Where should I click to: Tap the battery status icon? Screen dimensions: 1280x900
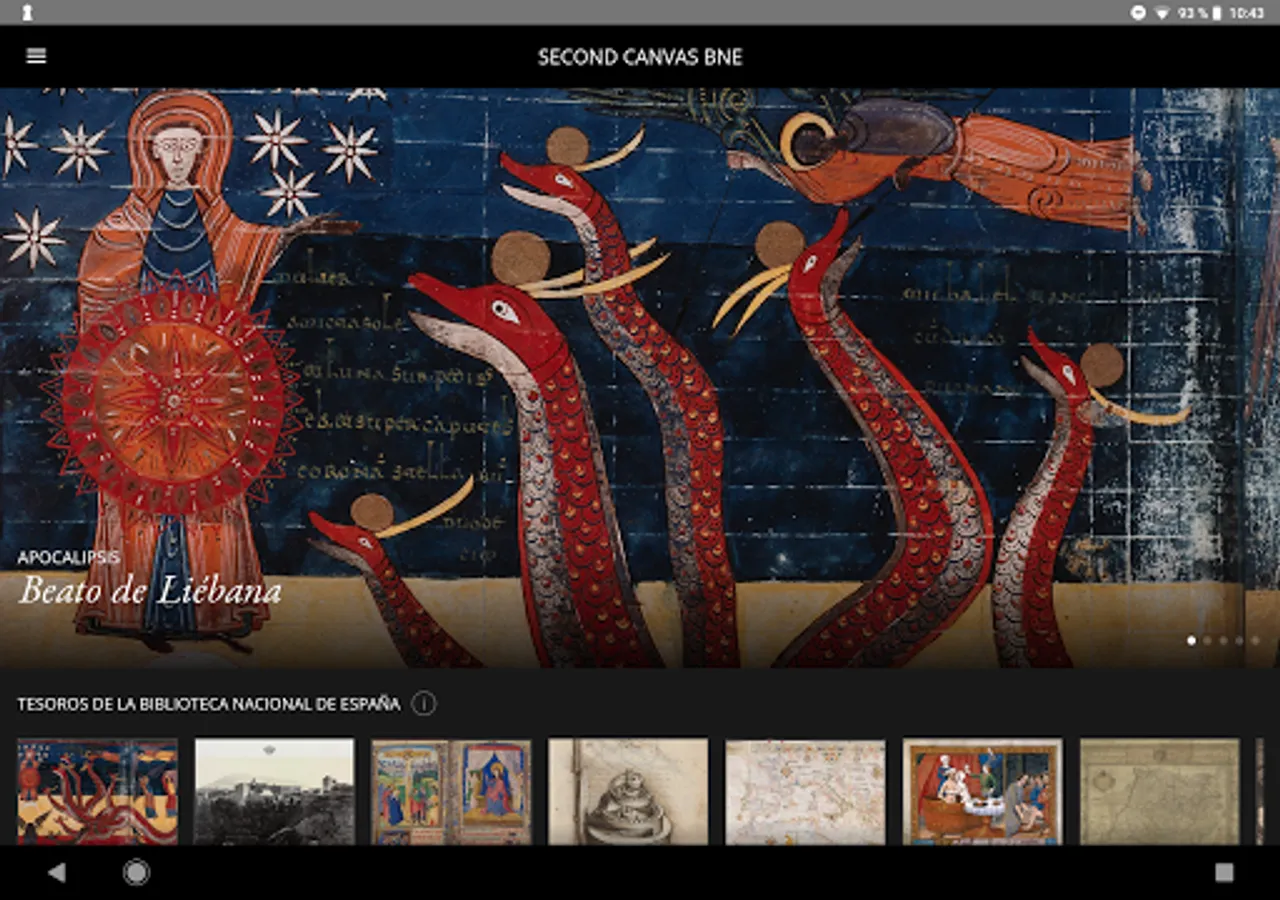[x=1218, y=13]
